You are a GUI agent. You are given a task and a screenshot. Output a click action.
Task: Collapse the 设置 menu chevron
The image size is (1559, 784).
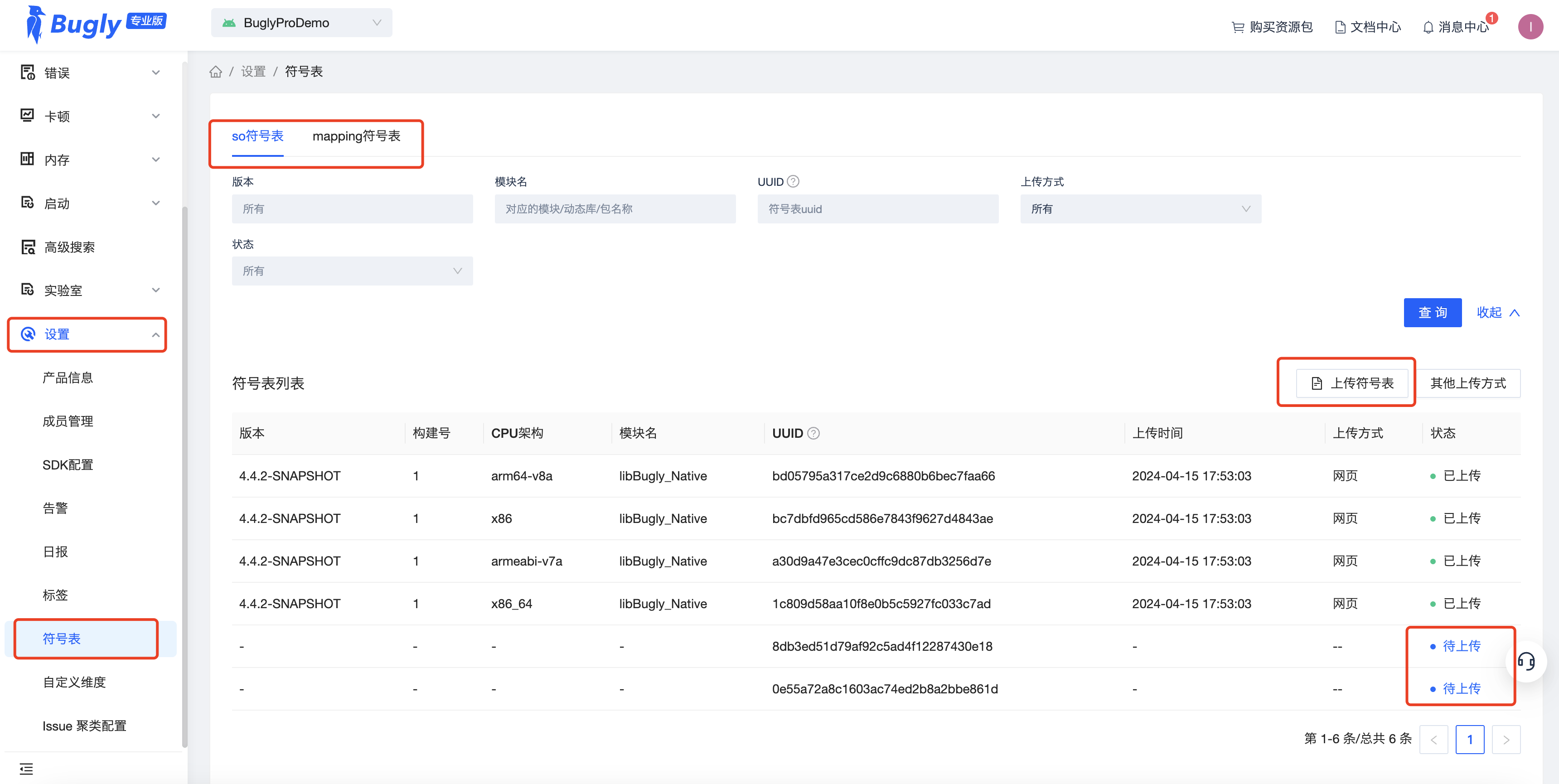click(x=155, y=335)
